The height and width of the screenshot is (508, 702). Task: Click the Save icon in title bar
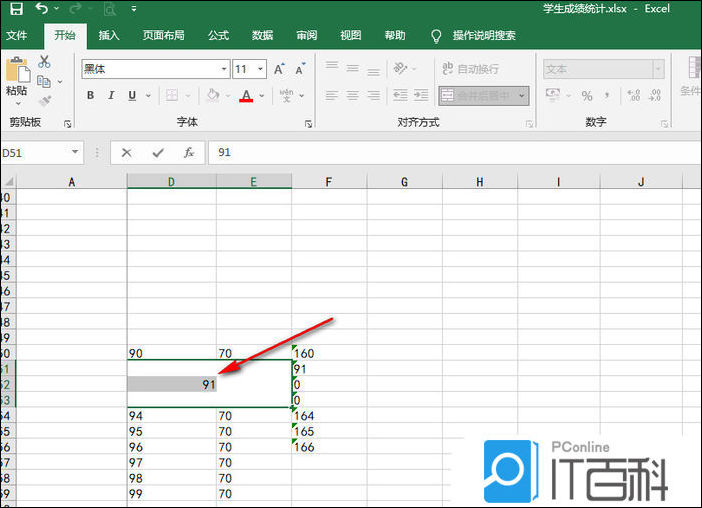pyautogui.click(x=16, y=9)
